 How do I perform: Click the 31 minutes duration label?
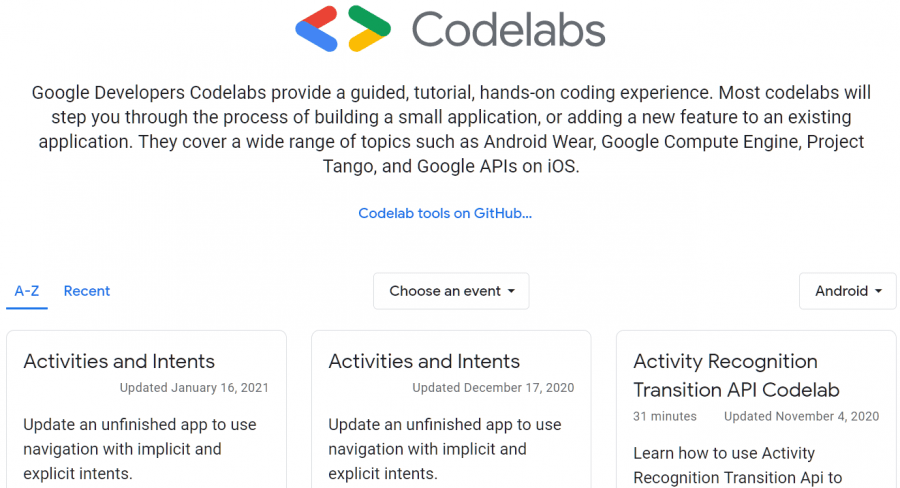[665, 416]
